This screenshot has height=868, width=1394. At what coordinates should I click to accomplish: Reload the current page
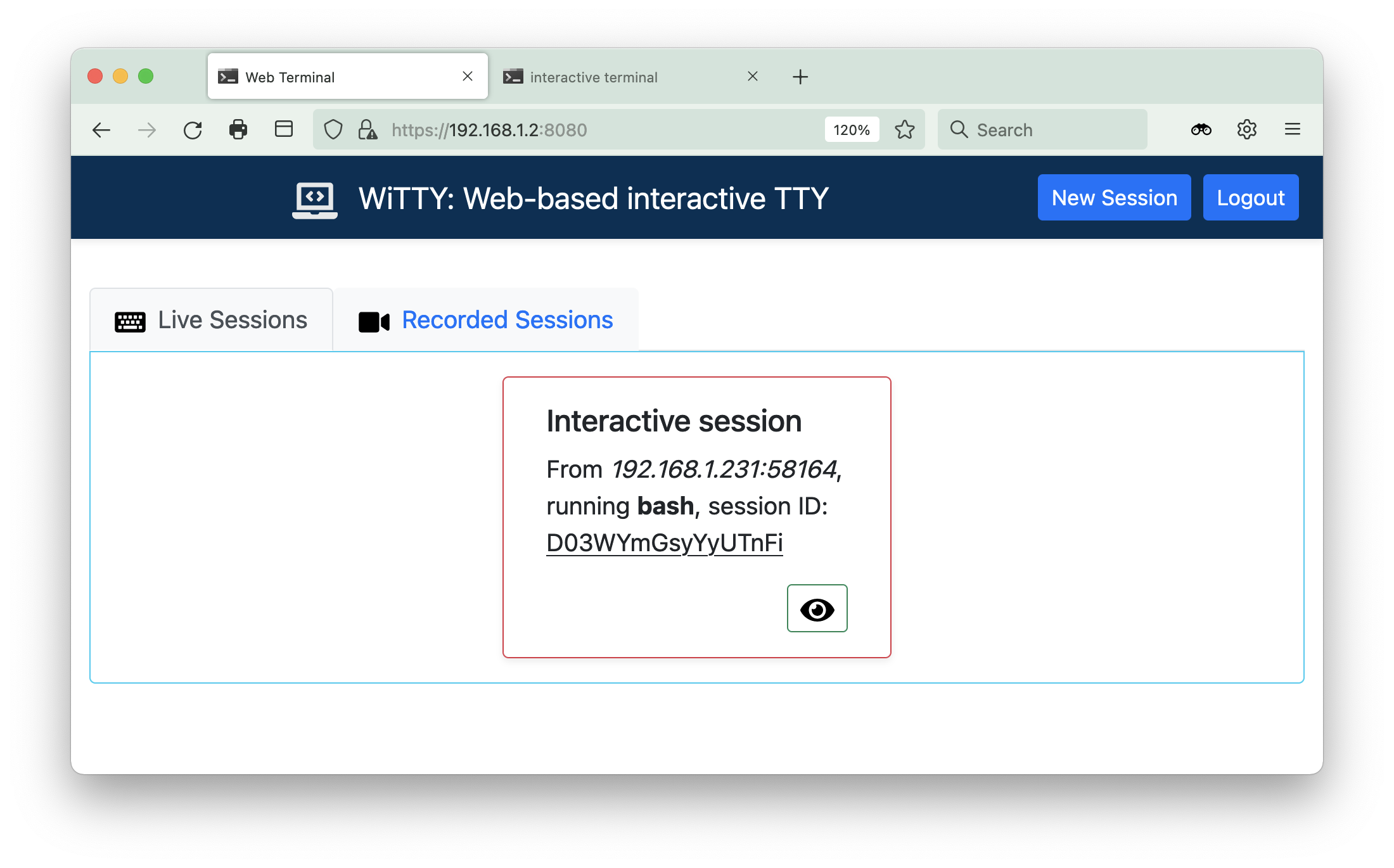(x=193, y=130)
